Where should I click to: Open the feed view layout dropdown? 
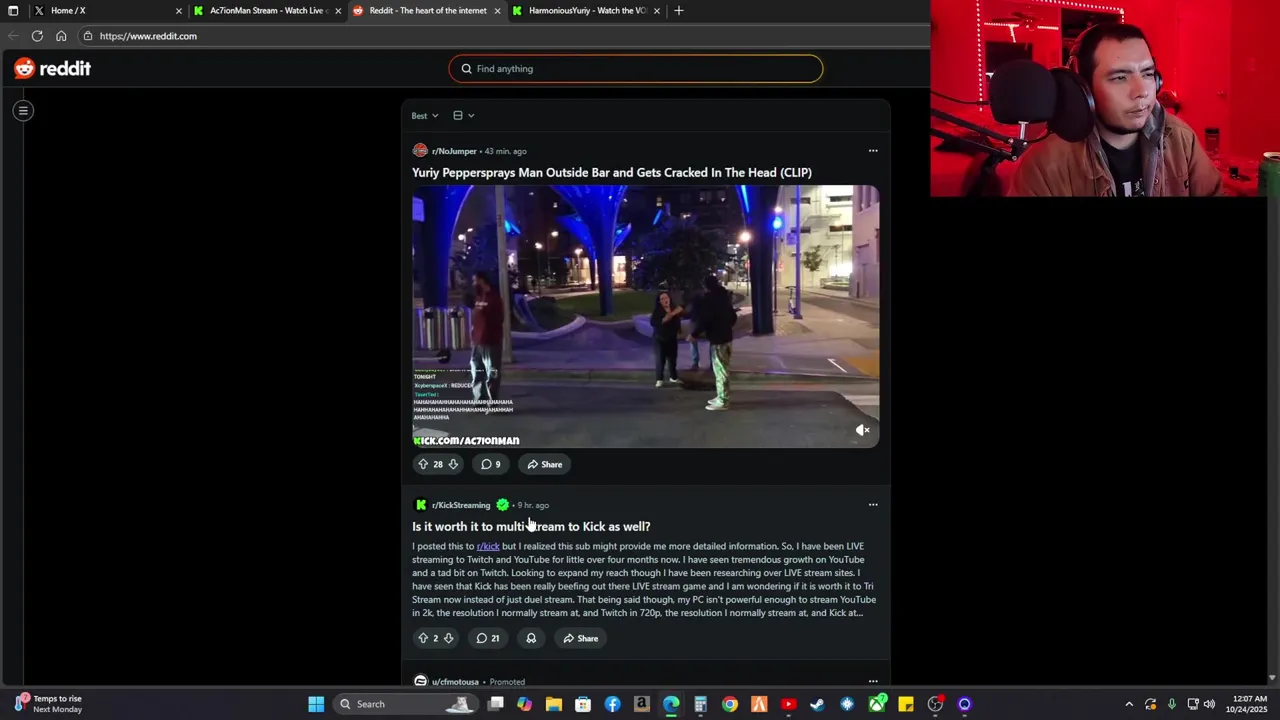coord(463,116)
